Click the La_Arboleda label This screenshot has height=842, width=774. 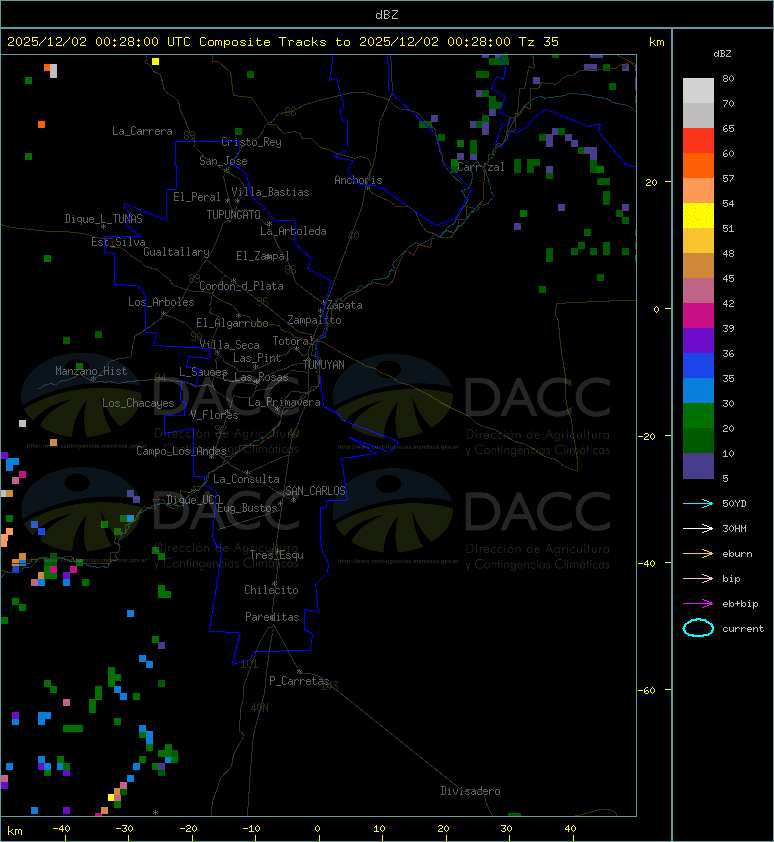tap(293, 231)
